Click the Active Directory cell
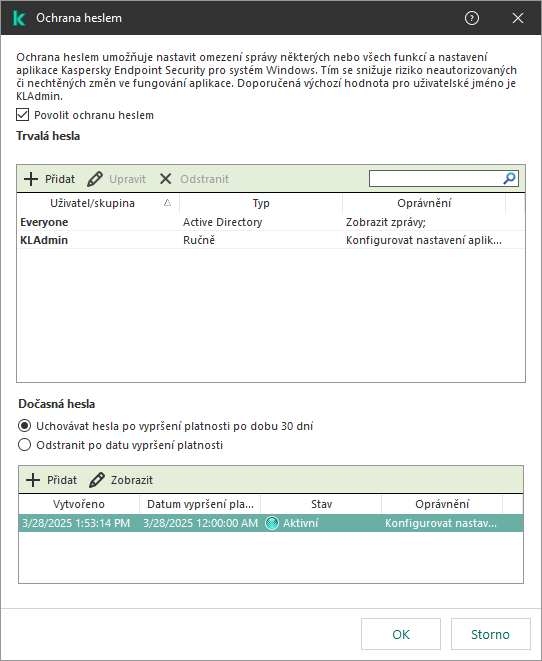This screenshot has height=661, width=542. pos(223,222)
